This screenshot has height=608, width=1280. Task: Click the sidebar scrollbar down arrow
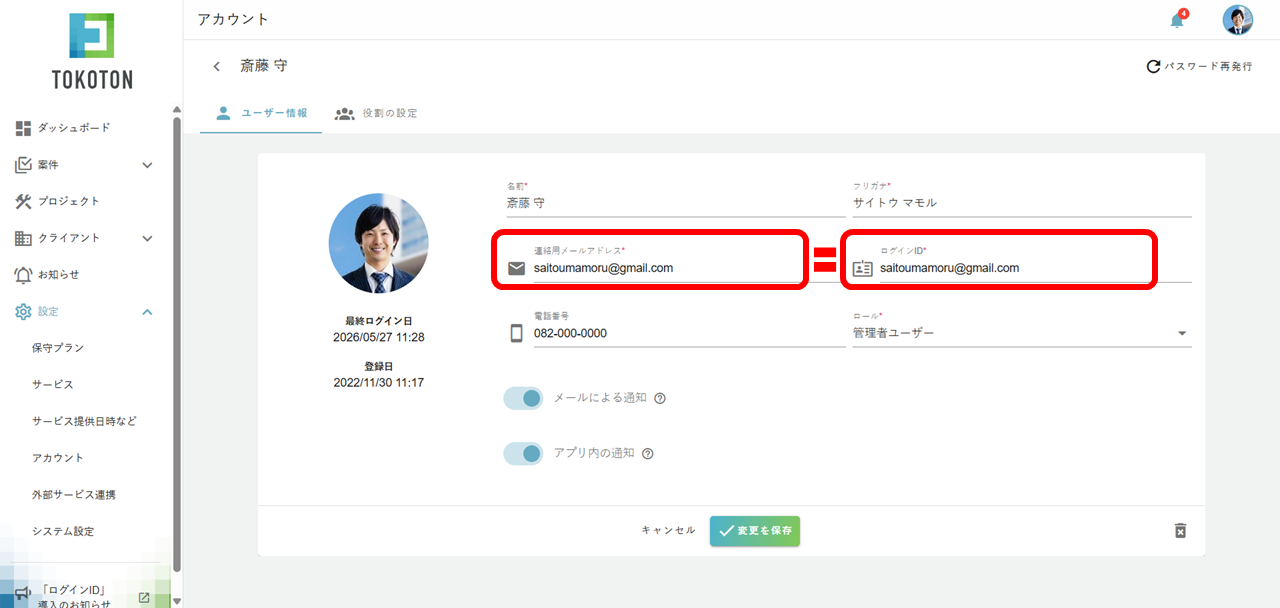(177, 601)
